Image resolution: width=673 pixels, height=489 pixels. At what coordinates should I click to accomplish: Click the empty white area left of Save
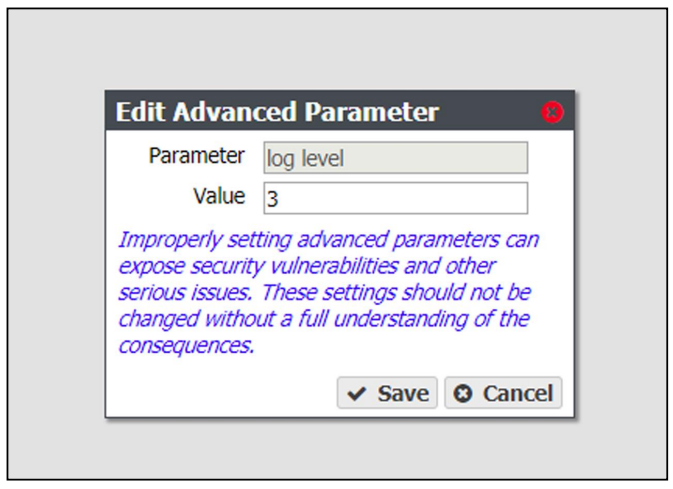pos(221,393)
